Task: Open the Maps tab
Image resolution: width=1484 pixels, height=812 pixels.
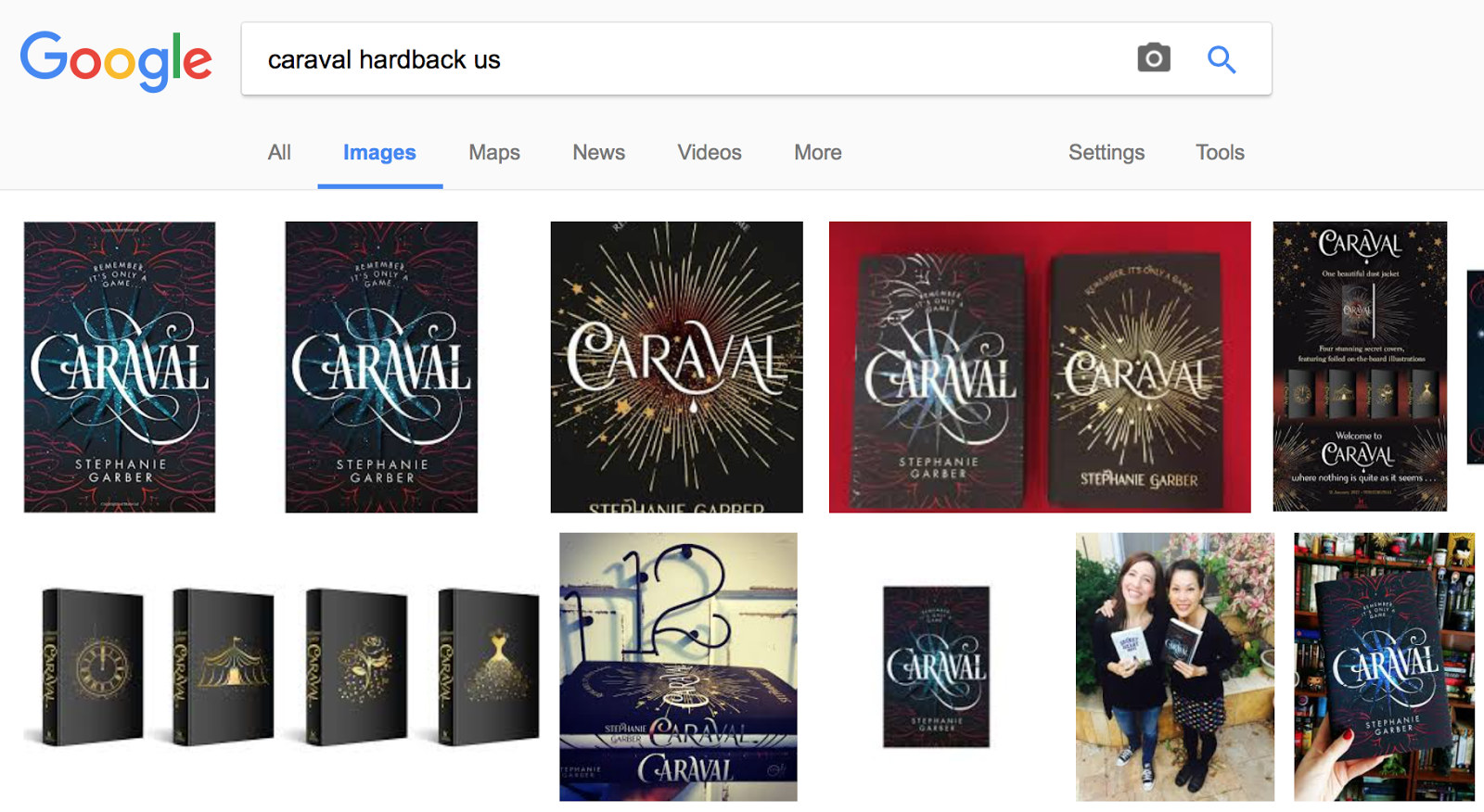Action: [x=494, y=152]
